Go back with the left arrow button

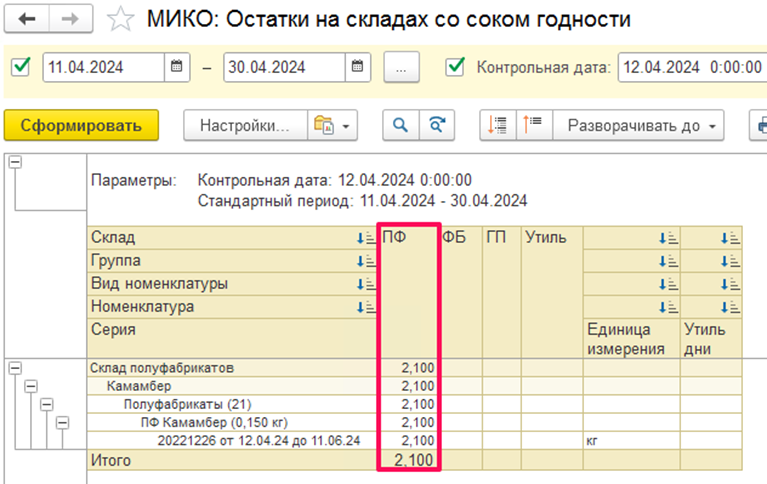(26, 19)
